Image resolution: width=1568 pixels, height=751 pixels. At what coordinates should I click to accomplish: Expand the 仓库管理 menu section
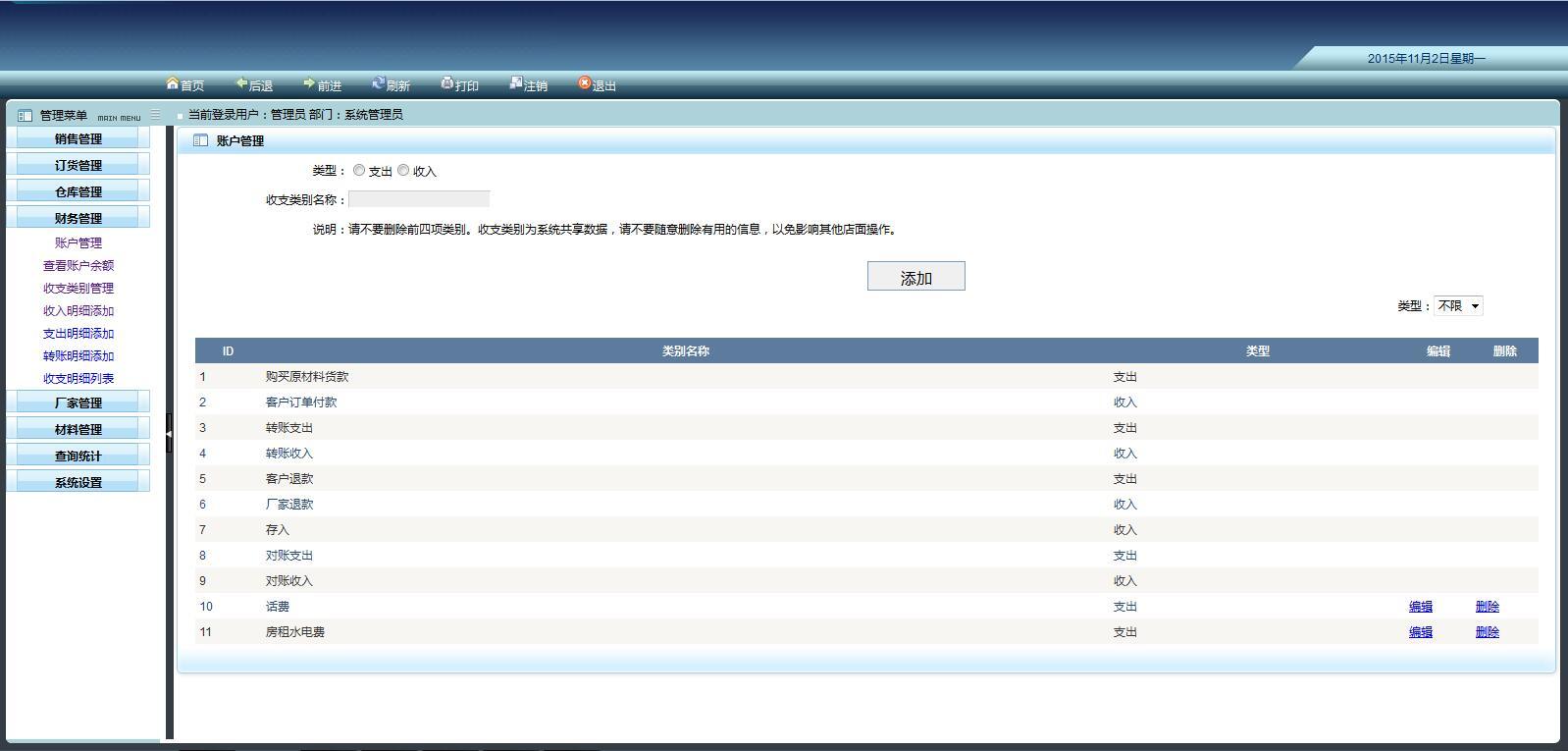(x=78, y=192)
